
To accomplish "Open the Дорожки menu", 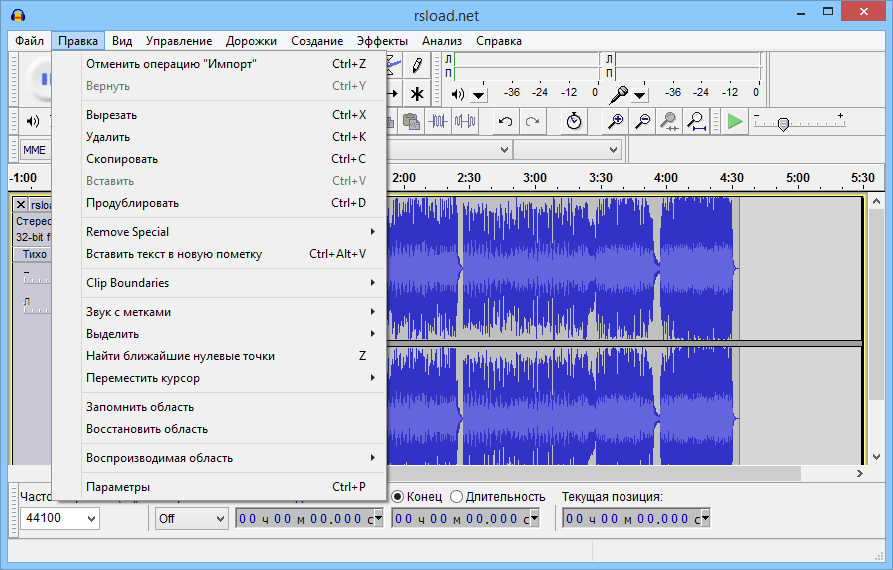I will pyautogui.click(x=251, y=41).
